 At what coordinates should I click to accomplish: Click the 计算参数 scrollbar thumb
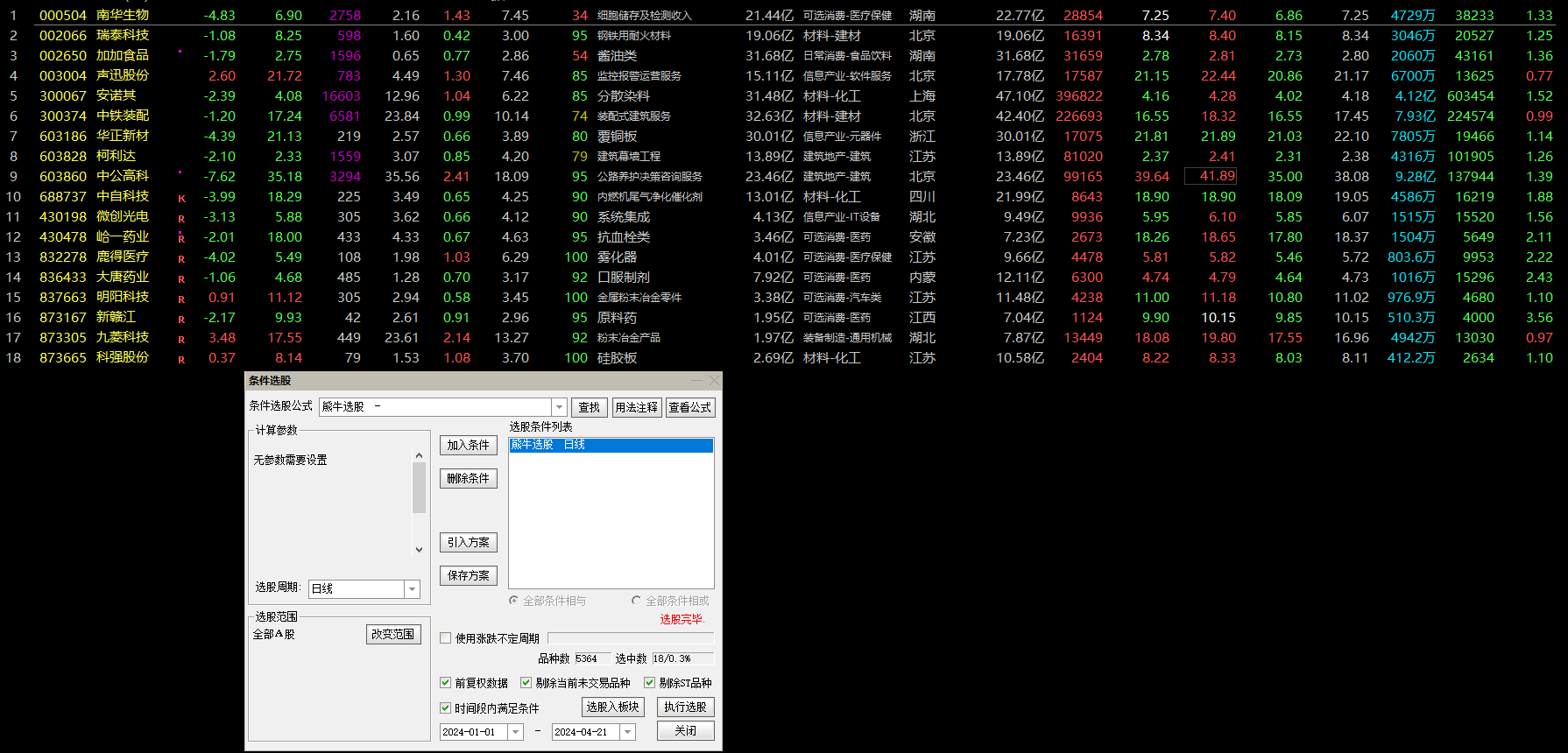(419, 488)
